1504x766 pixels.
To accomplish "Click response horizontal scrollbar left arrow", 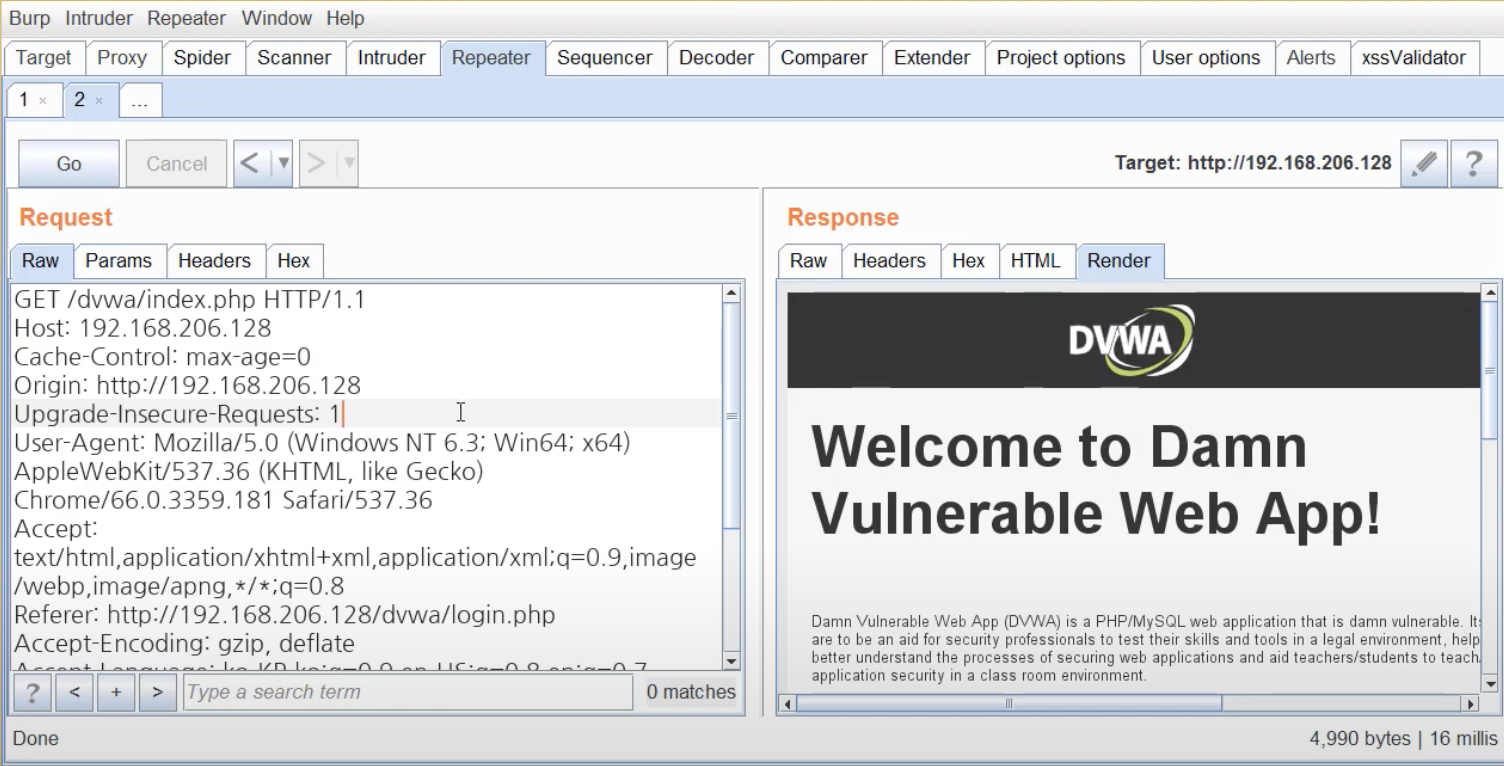I will pos(788,704).
